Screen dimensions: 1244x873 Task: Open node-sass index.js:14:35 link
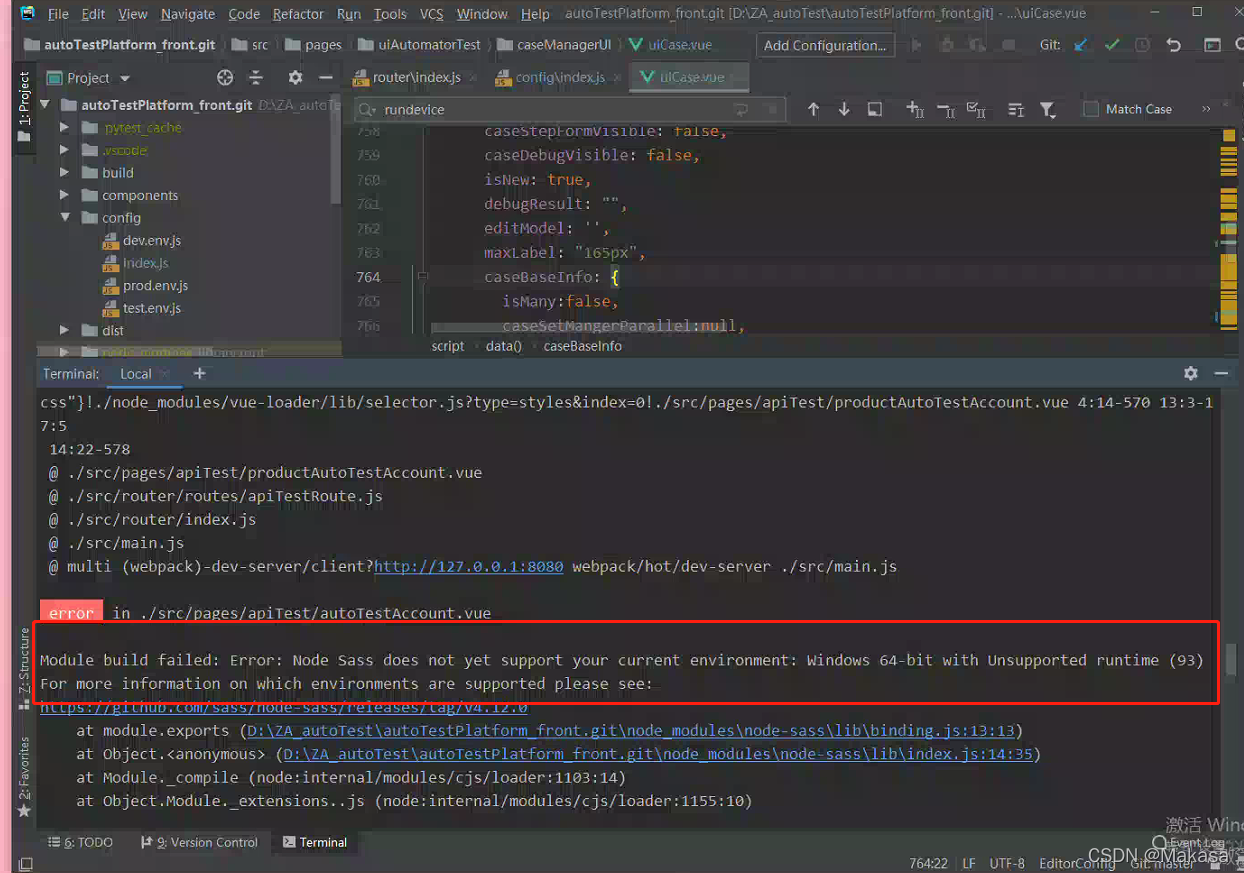[x=658, y=754]
